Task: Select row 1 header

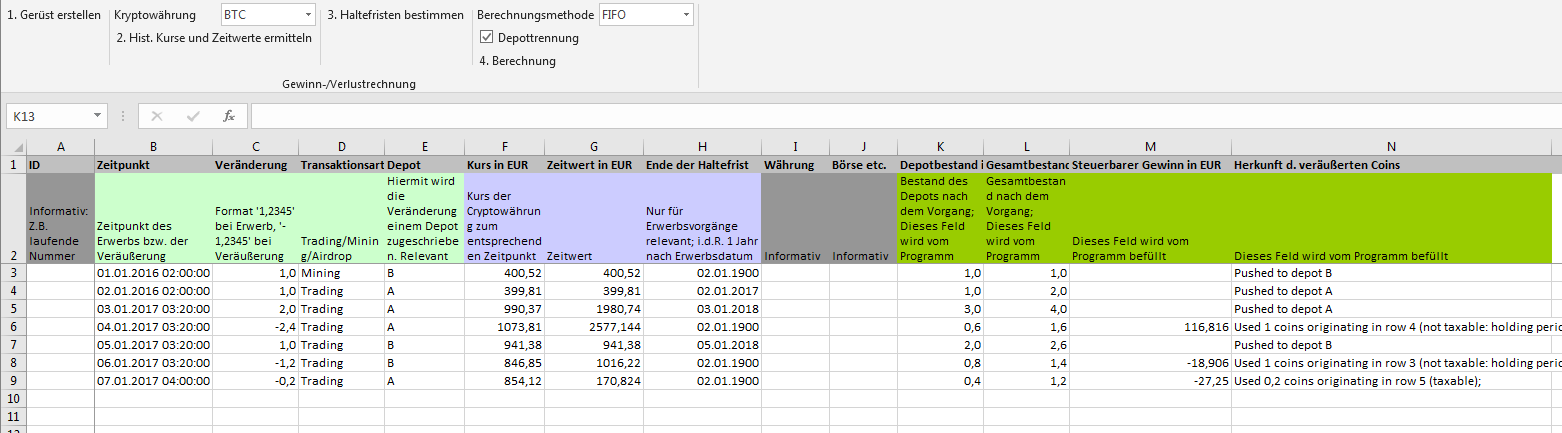Action: click(x=13, y=164)
